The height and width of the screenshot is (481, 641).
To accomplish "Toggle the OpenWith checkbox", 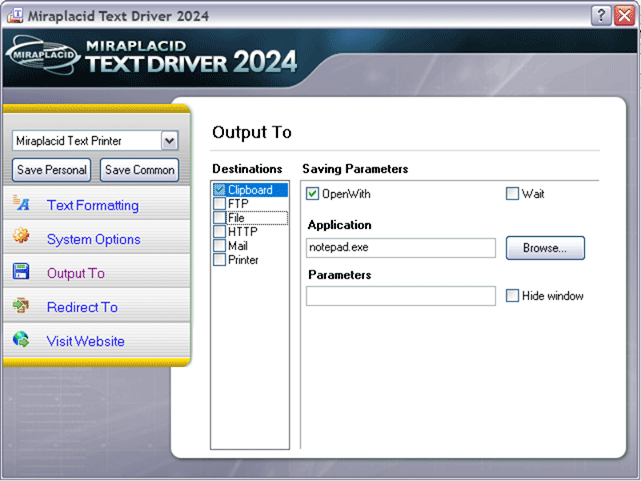I will tap(312, 194).
